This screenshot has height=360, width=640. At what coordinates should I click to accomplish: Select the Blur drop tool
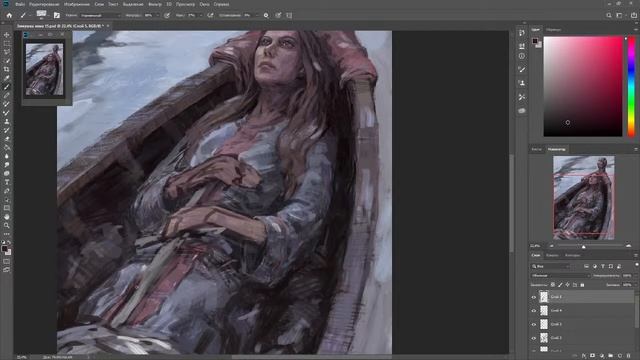coord(7,156)
